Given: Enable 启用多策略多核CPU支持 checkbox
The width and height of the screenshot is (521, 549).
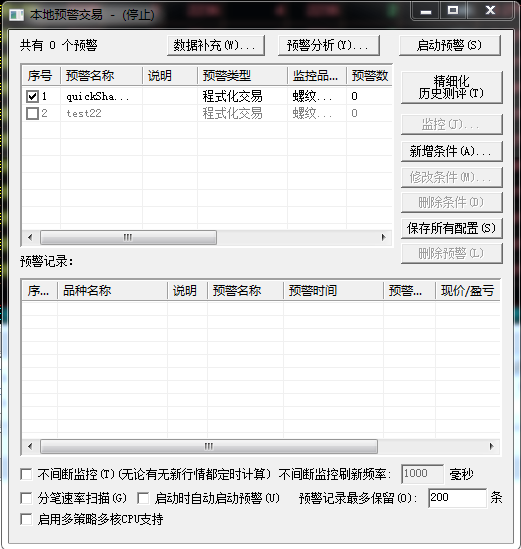Looking at the screenshot, I should [26, 519].
